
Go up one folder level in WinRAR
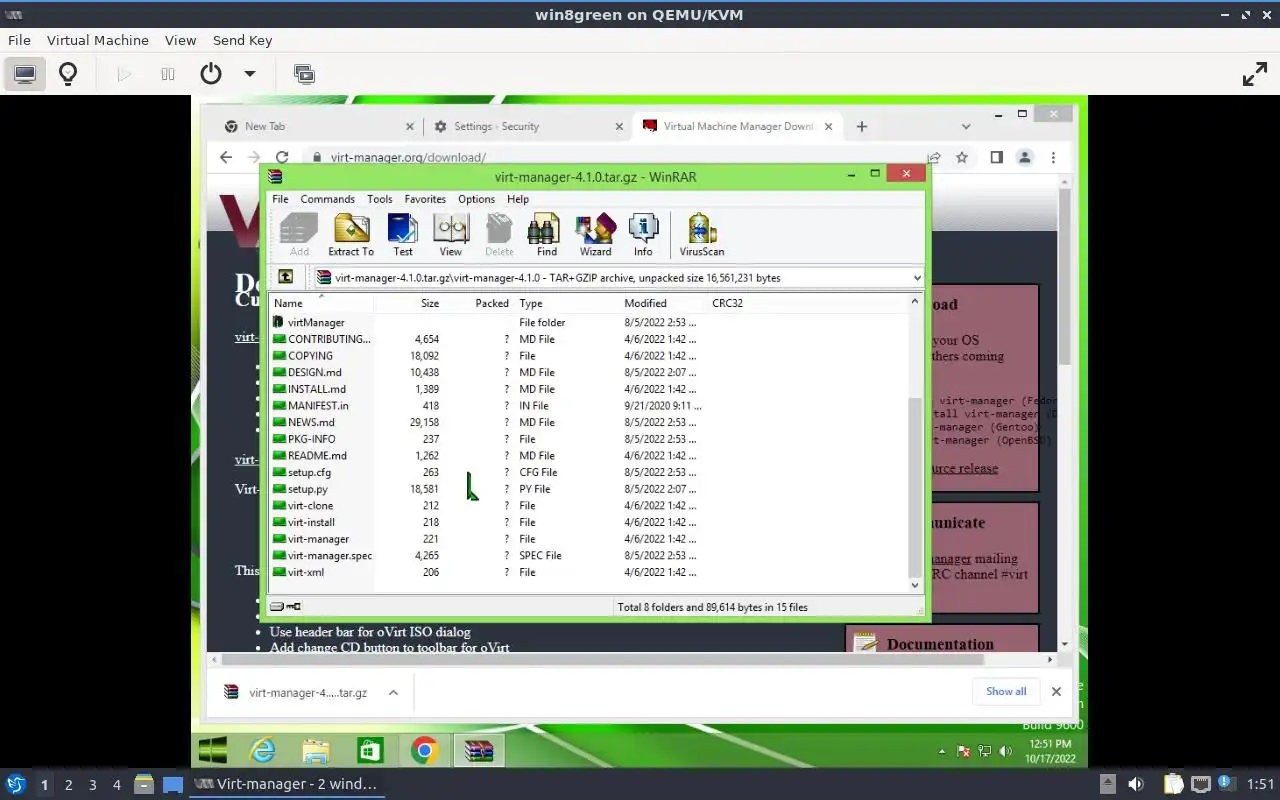[286, 277]
